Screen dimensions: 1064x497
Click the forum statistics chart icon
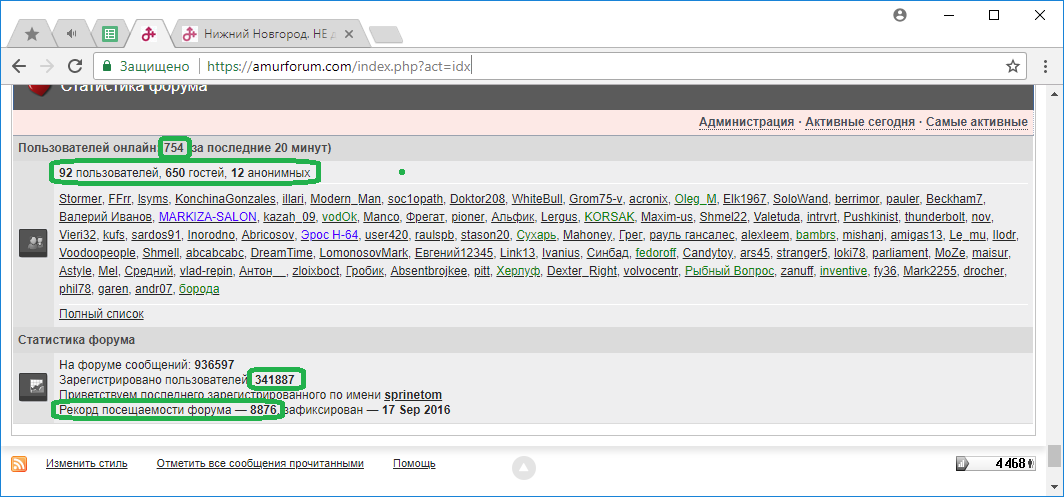click(x=33, y=383)
